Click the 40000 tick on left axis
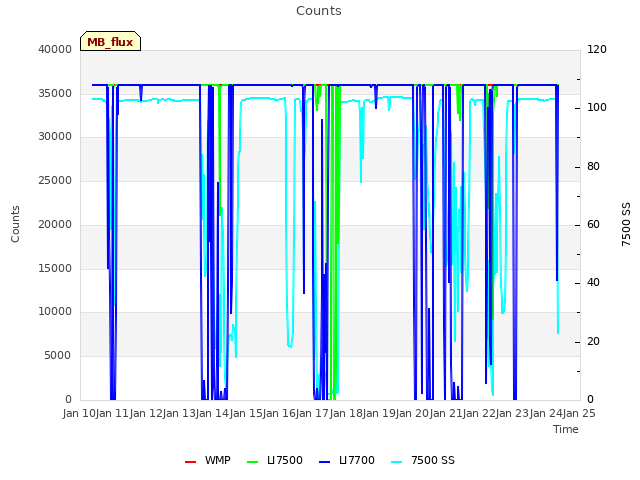This screenshot has height=480, width=640. [x=55, y=49]
